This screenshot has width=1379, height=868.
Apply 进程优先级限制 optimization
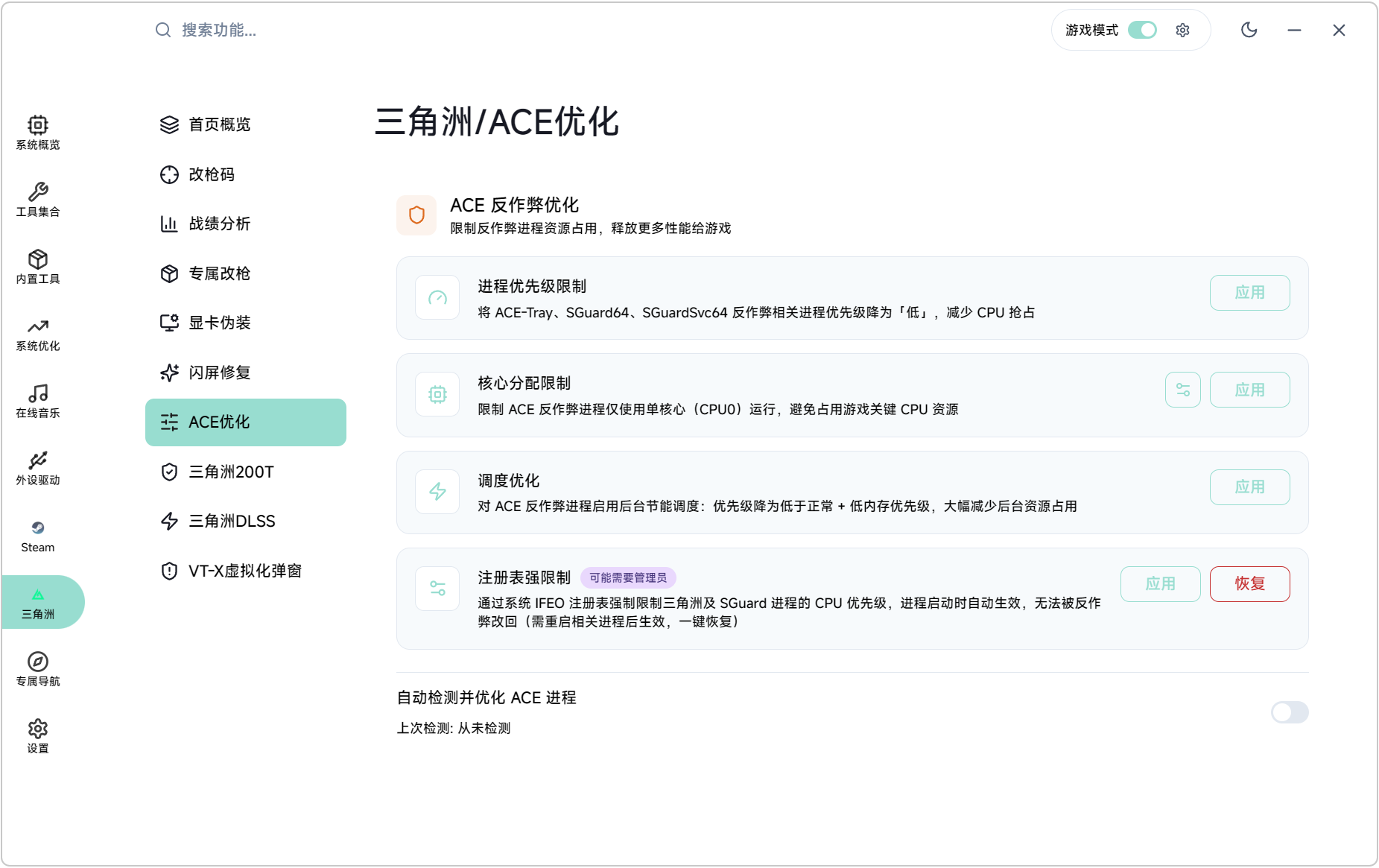1250,293
